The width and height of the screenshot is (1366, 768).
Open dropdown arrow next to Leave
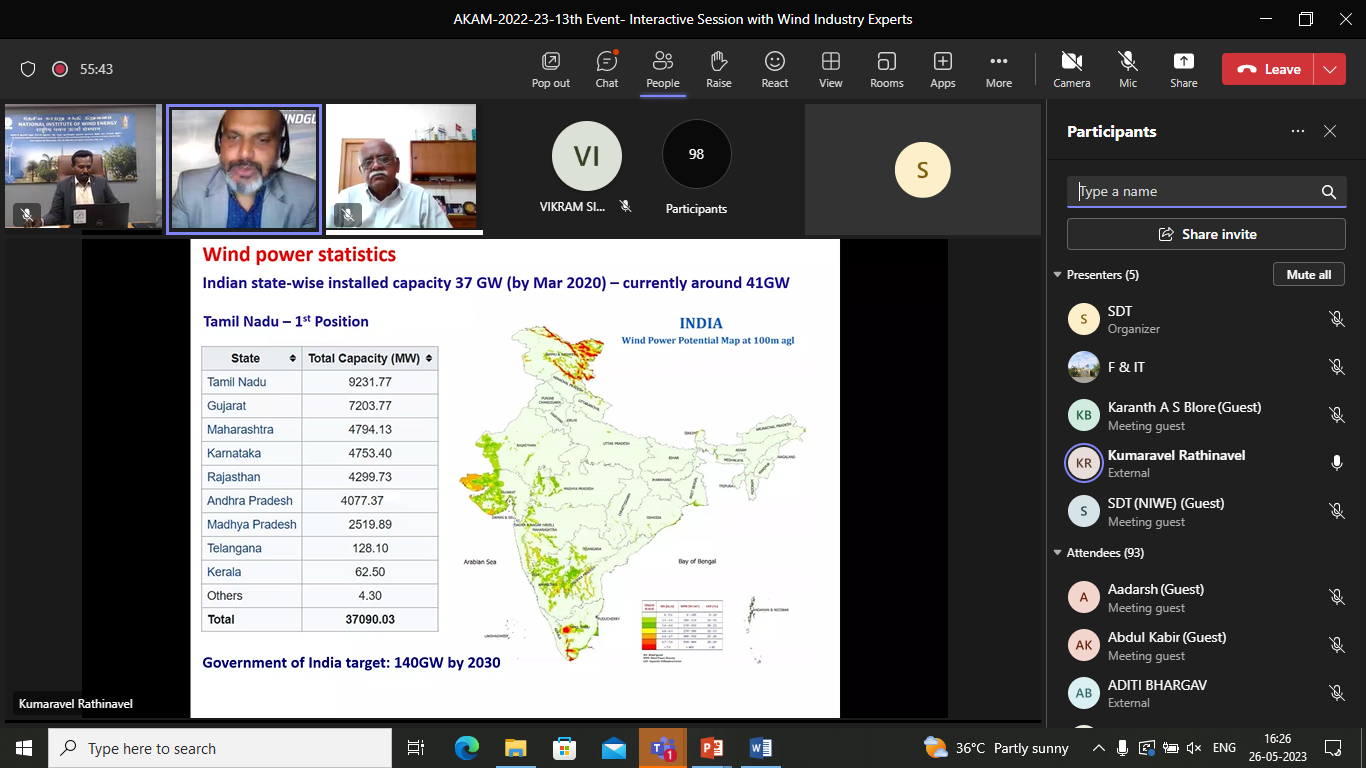tap(1329, 69)
